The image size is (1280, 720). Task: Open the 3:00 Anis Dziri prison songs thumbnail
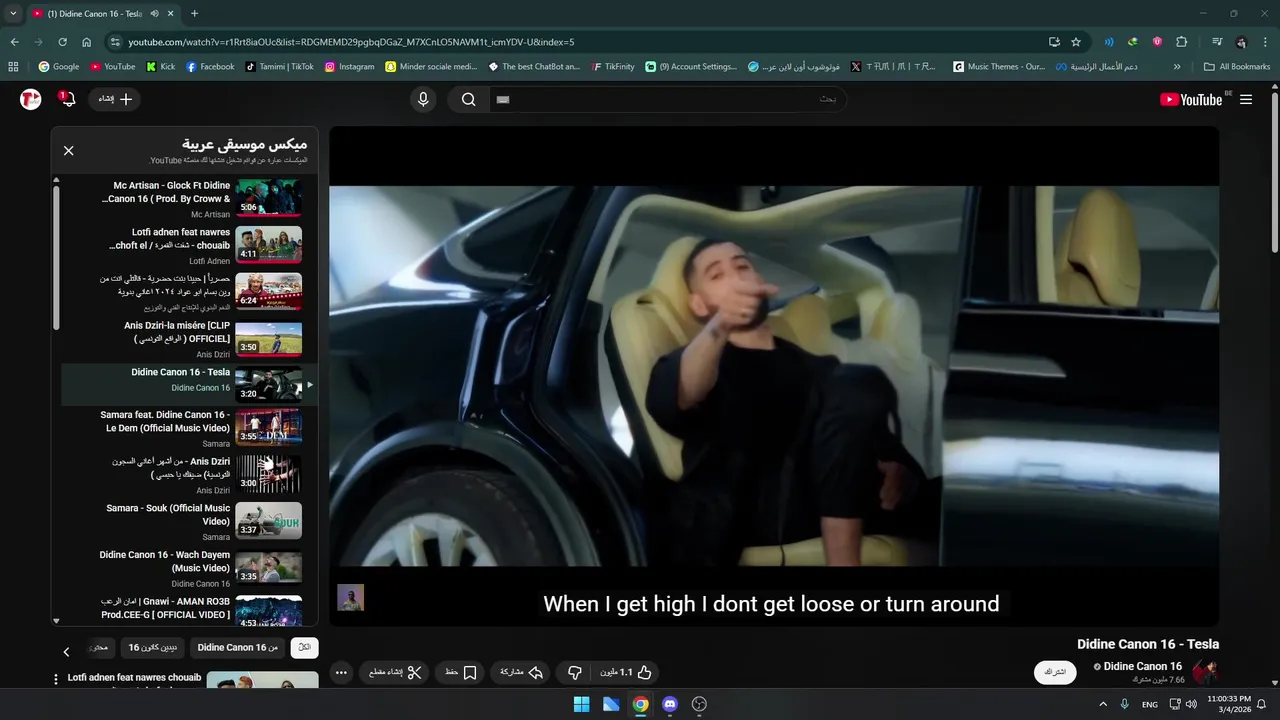pos(268,474)
